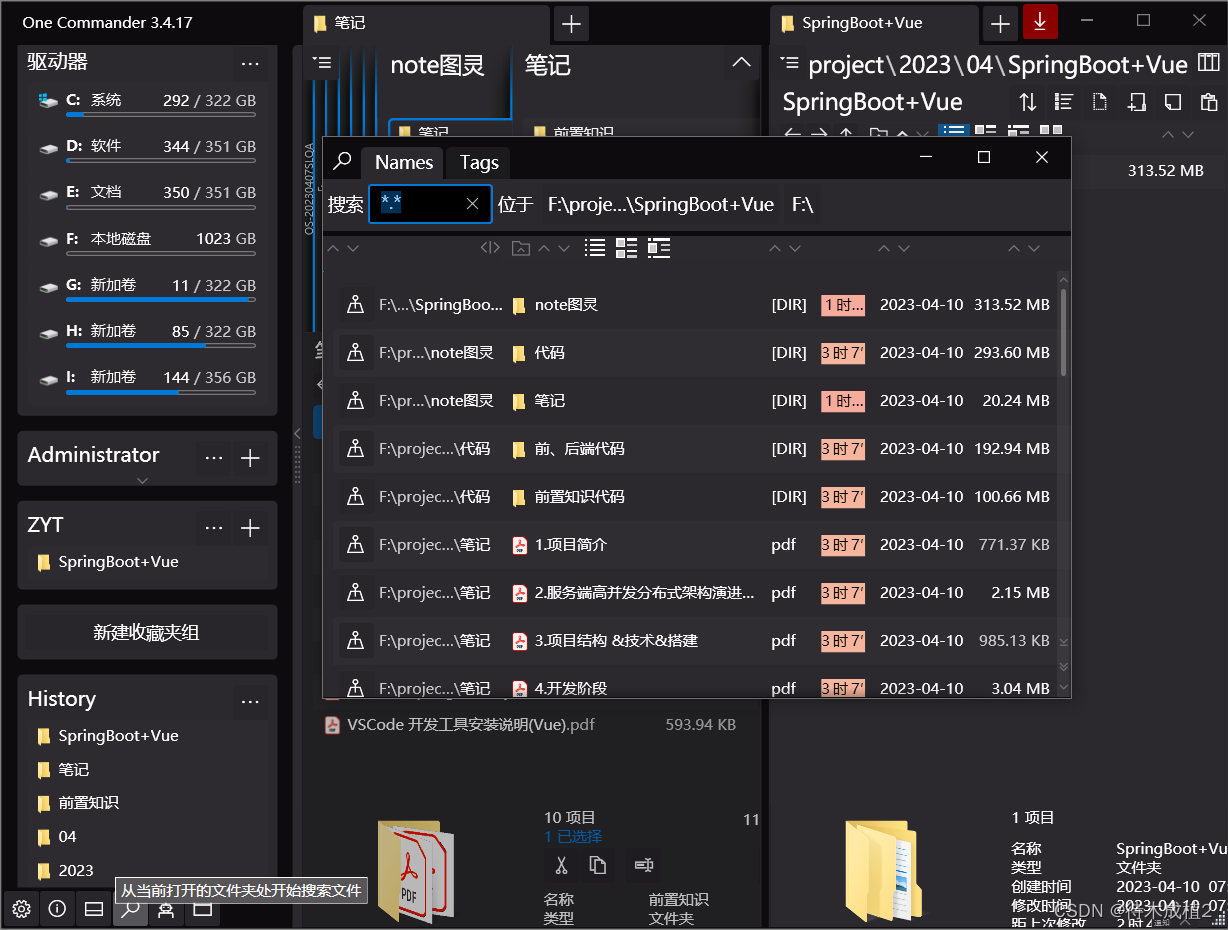Open the 驱动器 panel options menu

(x=250, y=64)
